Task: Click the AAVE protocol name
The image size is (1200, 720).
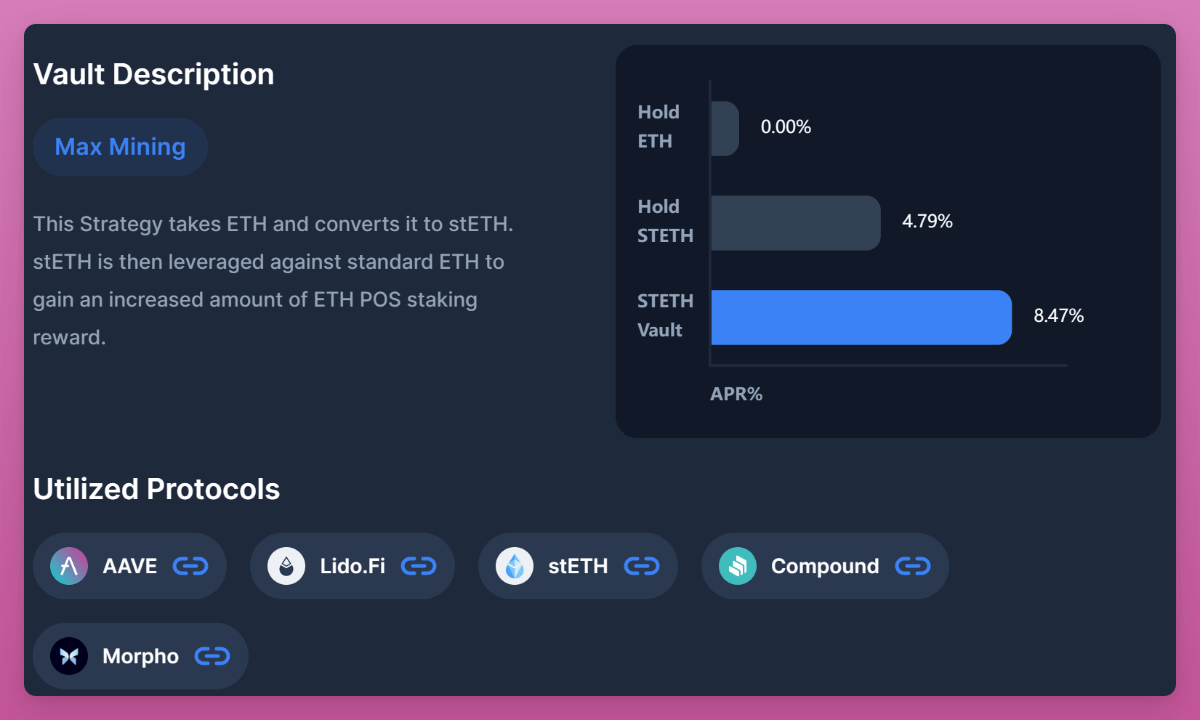Action: (130, 566)
